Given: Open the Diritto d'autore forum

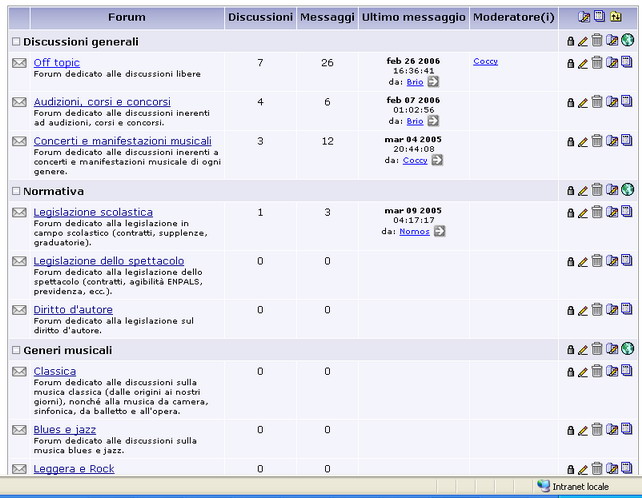Looking at the screenshot, I should coord(73,310).
